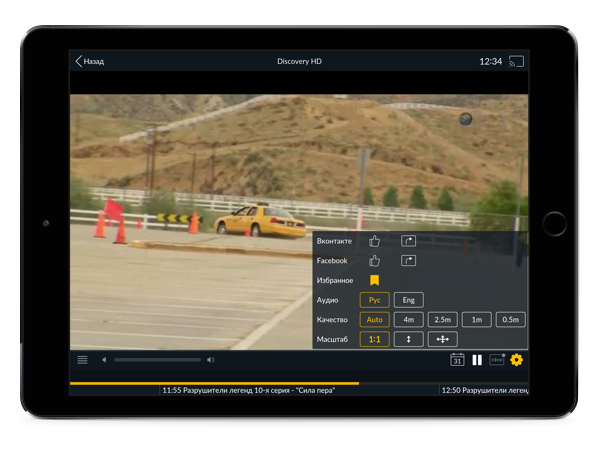The width and height of the screenshot is (600, 450).
Task: Pause the video playback
Action: (477, 360)
